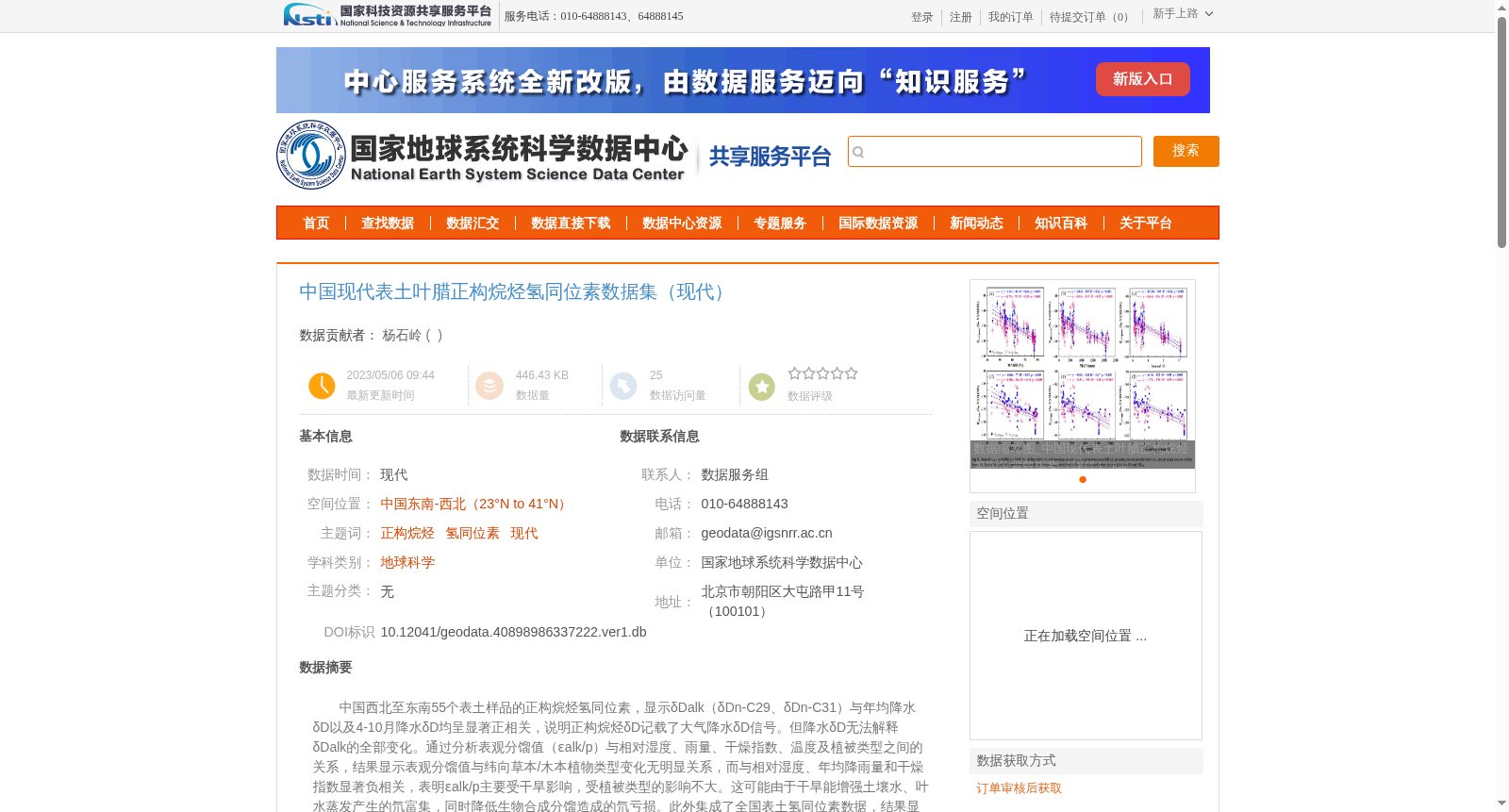1509x812 pixels.
Task: Click the contributor name 杨石岭
Action: 402,335
